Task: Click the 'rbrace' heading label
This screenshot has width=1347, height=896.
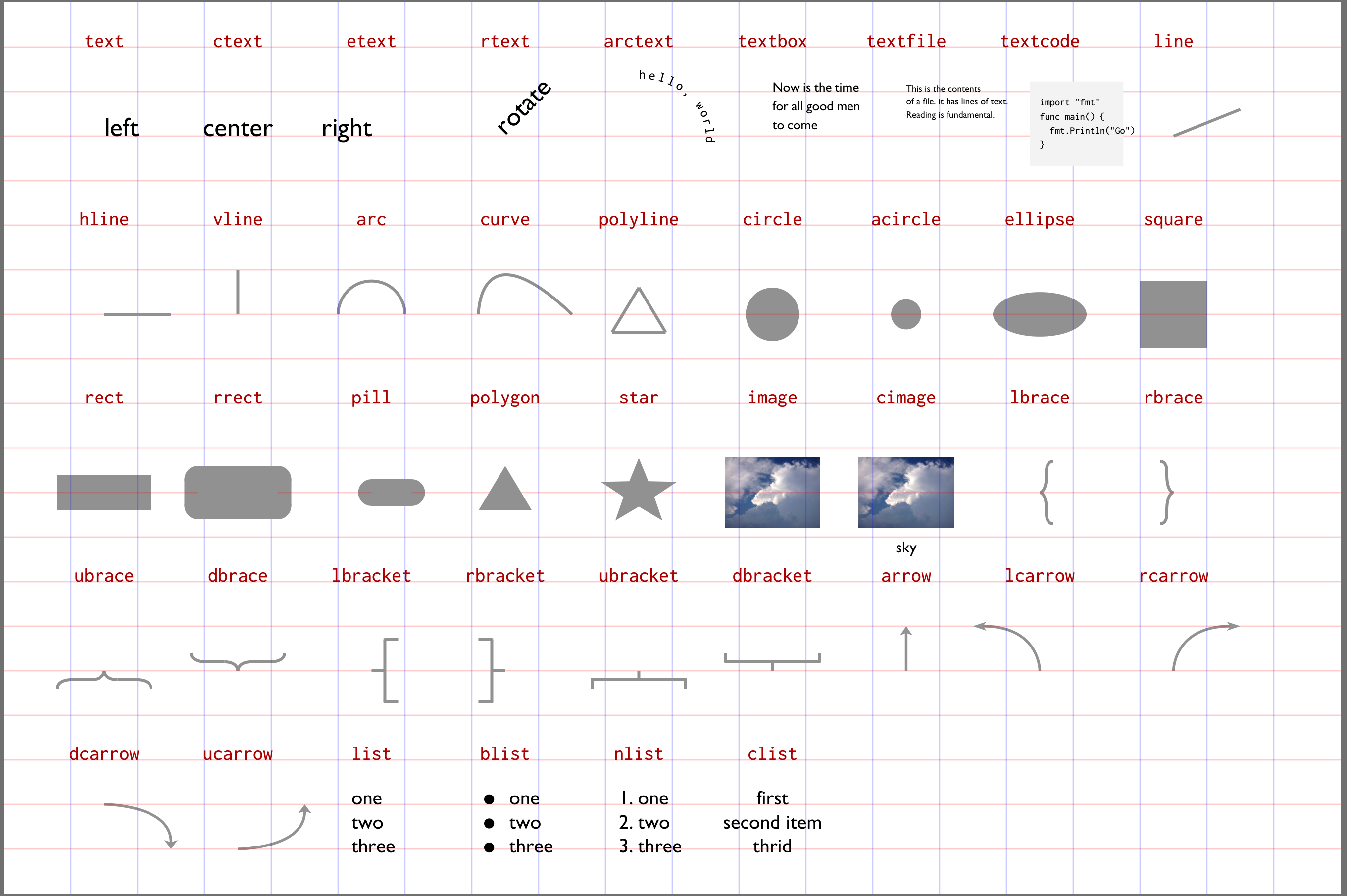Action: coord(1173,397)
